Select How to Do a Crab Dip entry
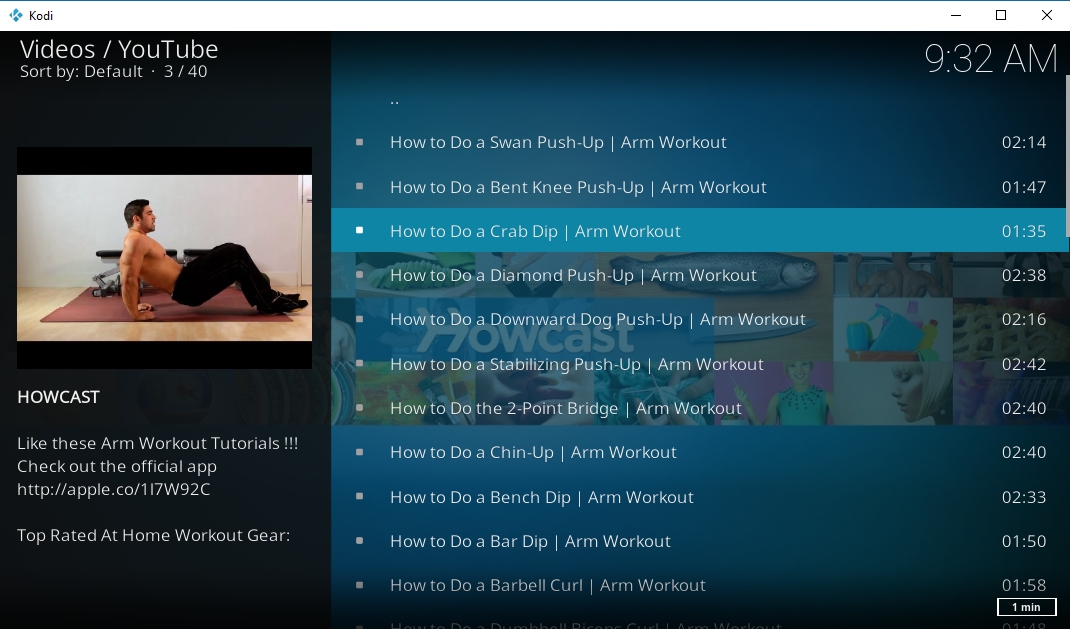This screenshot has width=1070, height=629. coord(699,231)
